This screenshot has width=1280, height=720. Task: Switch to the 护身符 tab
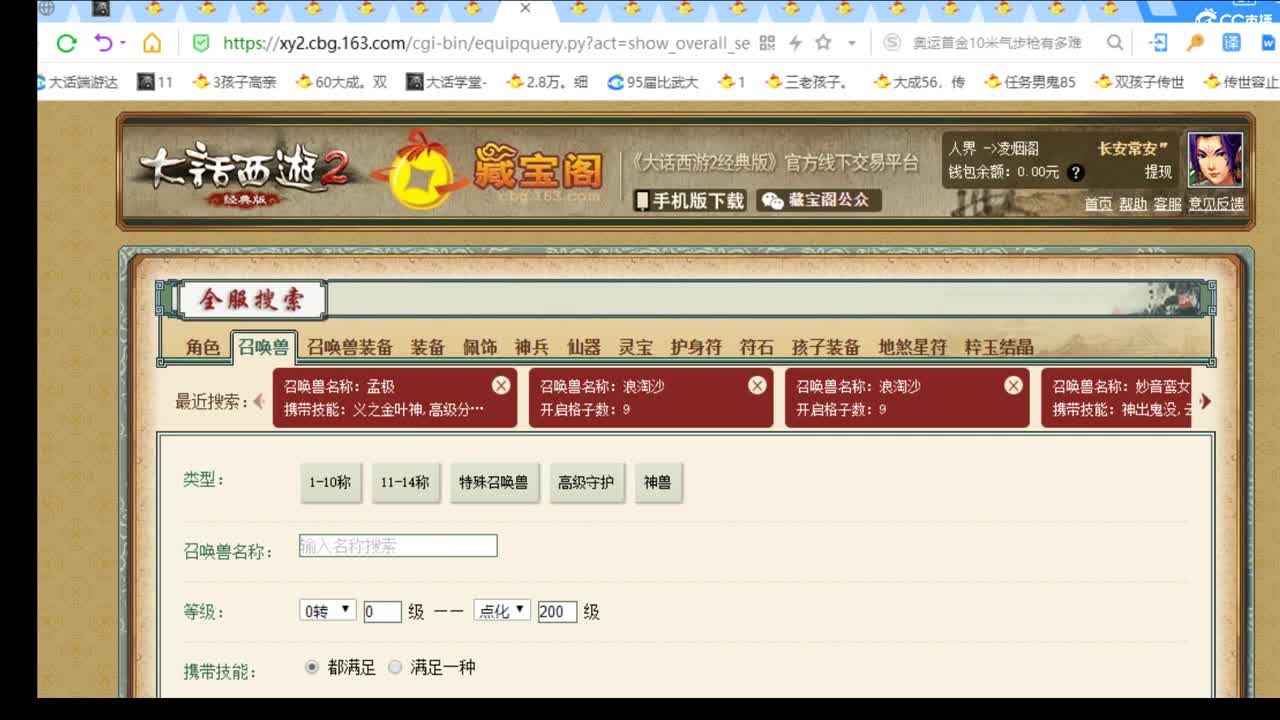(x=696, y=347)
